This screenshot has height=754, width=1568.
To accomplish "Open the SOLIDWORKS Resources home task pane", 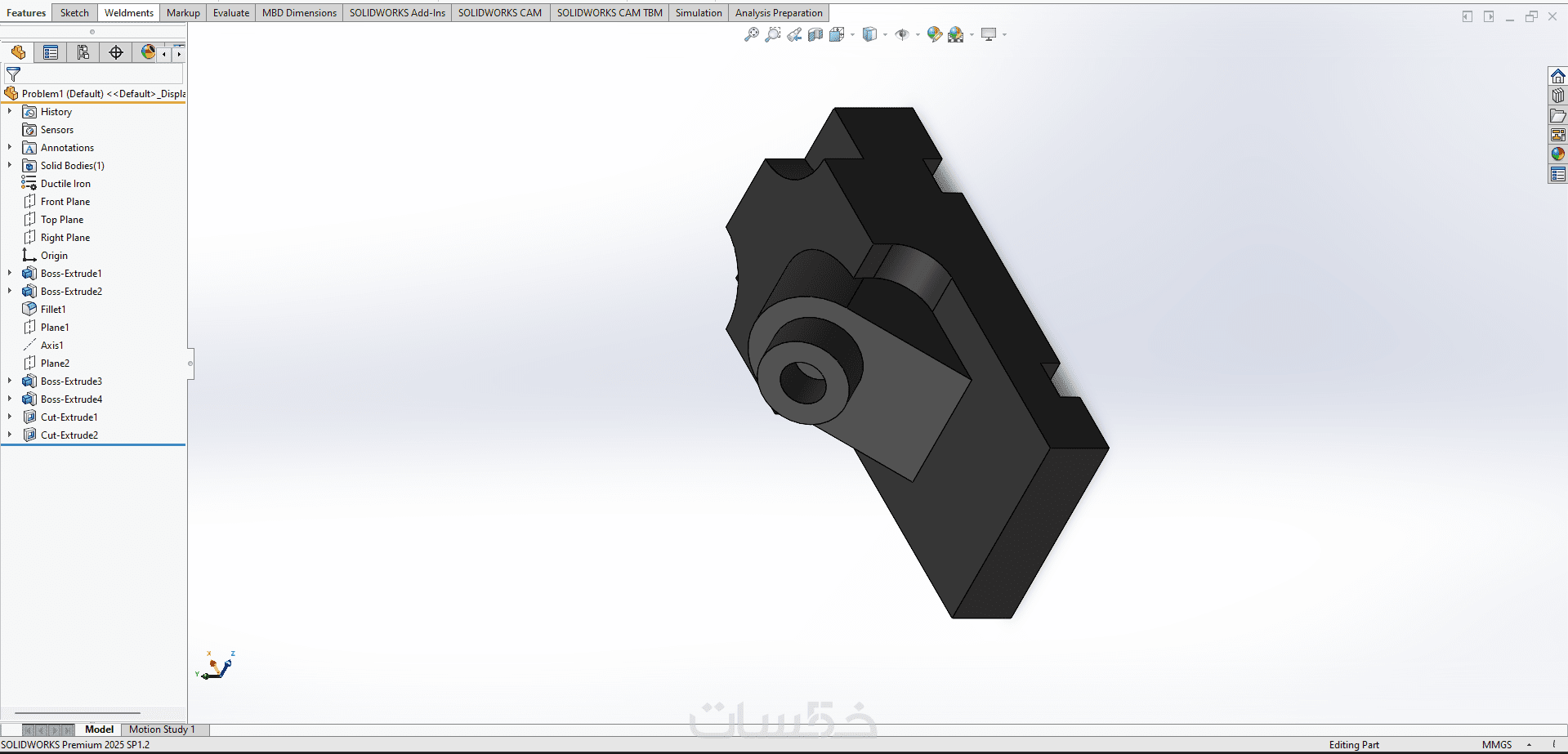I will click(1558, 76).
